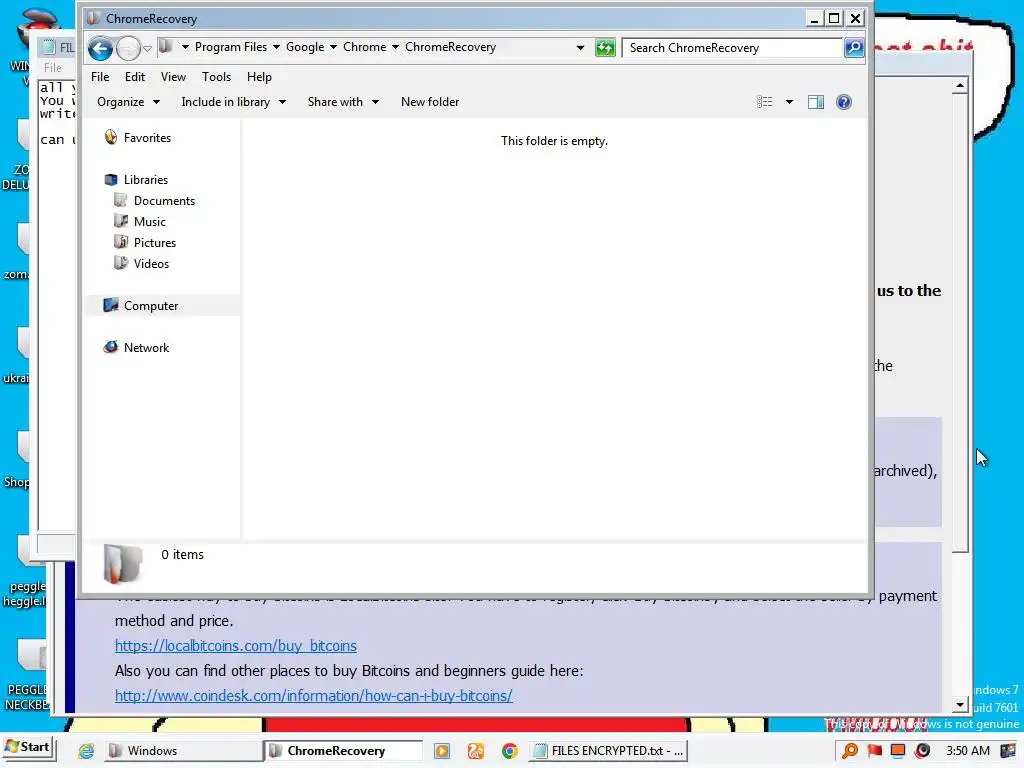Open the Edit menu

tap(135, 77)
